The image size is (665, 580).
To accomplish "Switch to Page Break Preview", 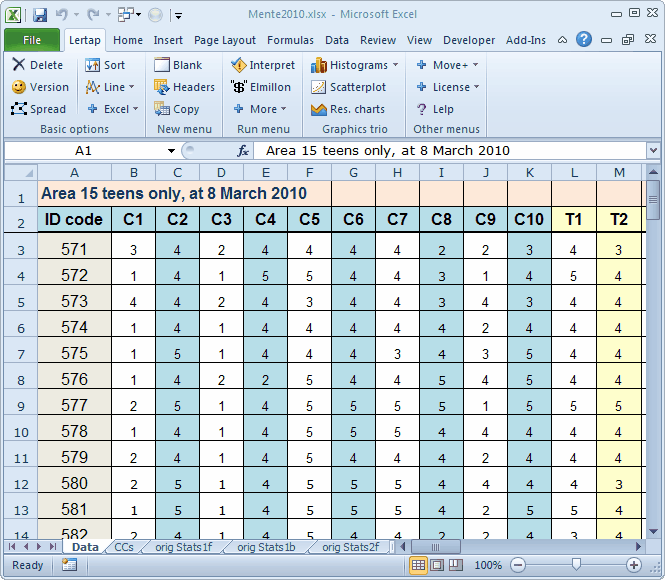I will 455,565.
